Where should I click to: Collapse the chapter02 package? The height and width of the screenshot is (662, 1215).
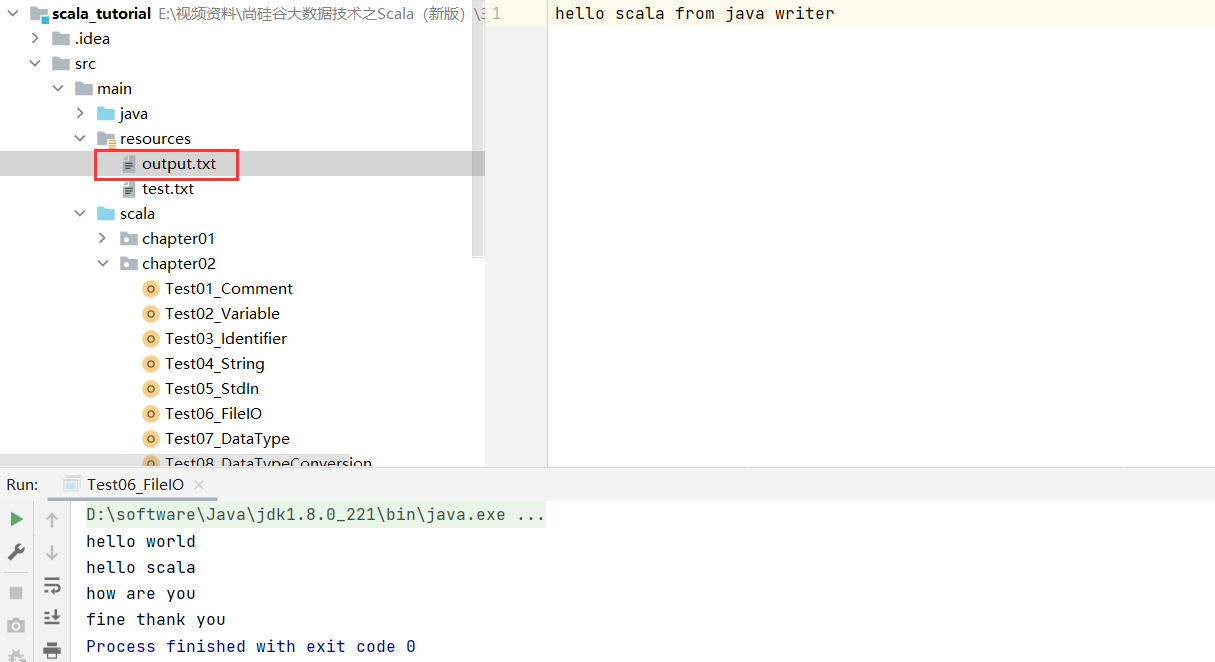pyautogui.click(x=103, y=264)
